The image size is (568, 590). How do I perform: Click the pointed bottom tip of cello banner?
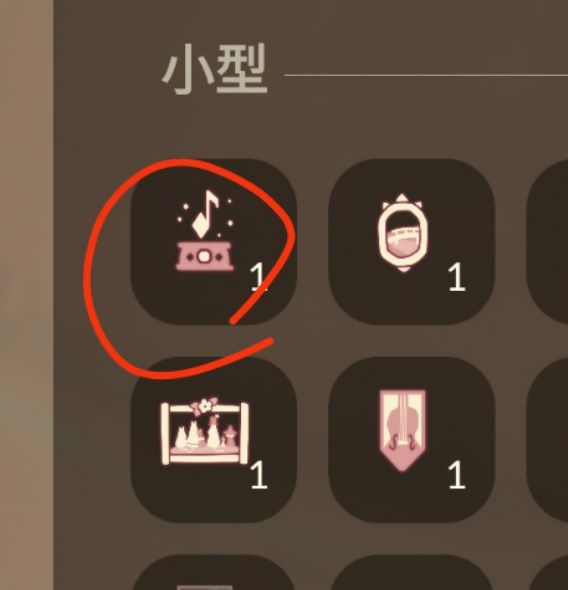tap(402, 462)
